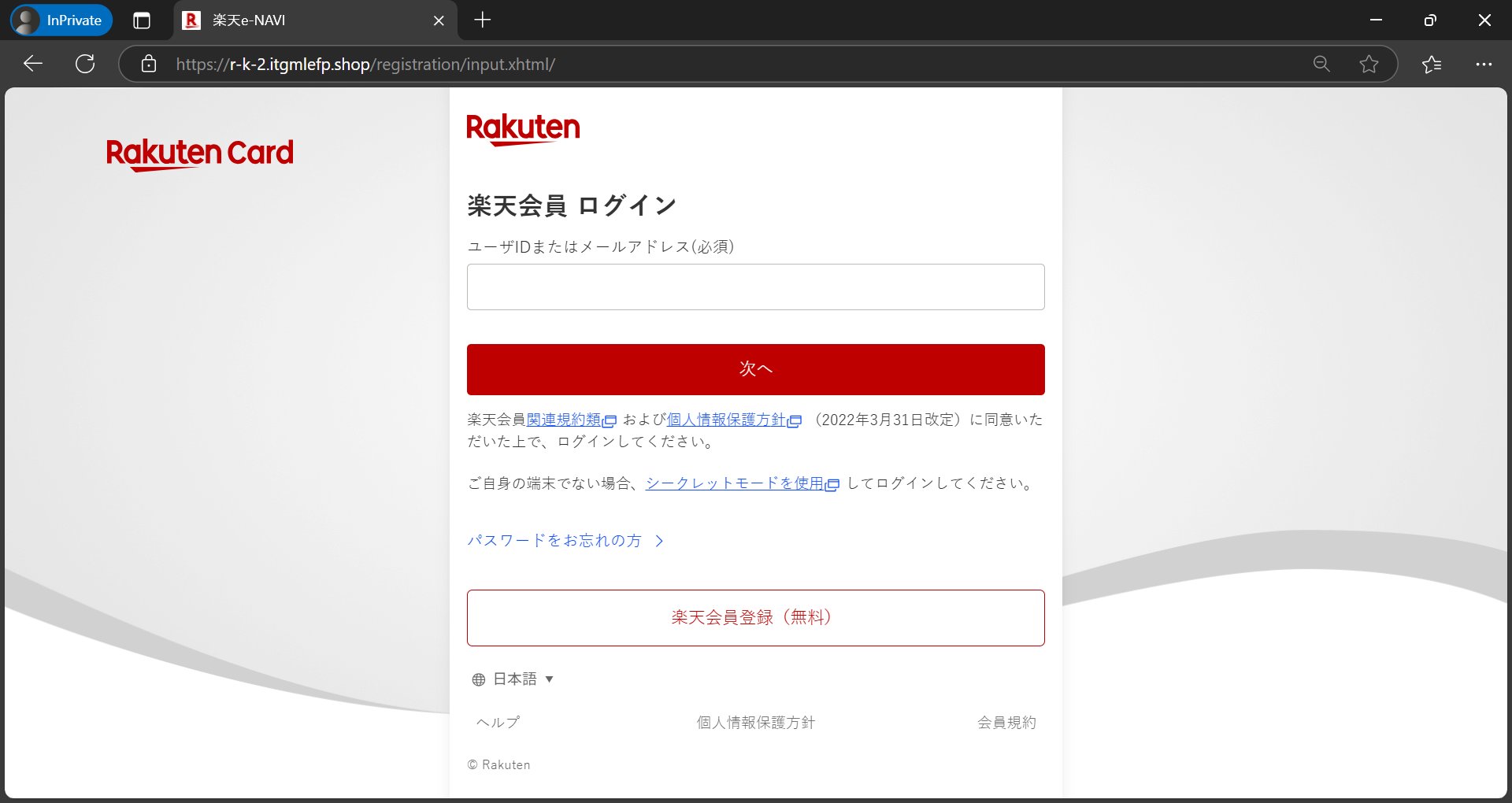
Task: Click the globe icon beside 日本語
Action: coord(479,679)
